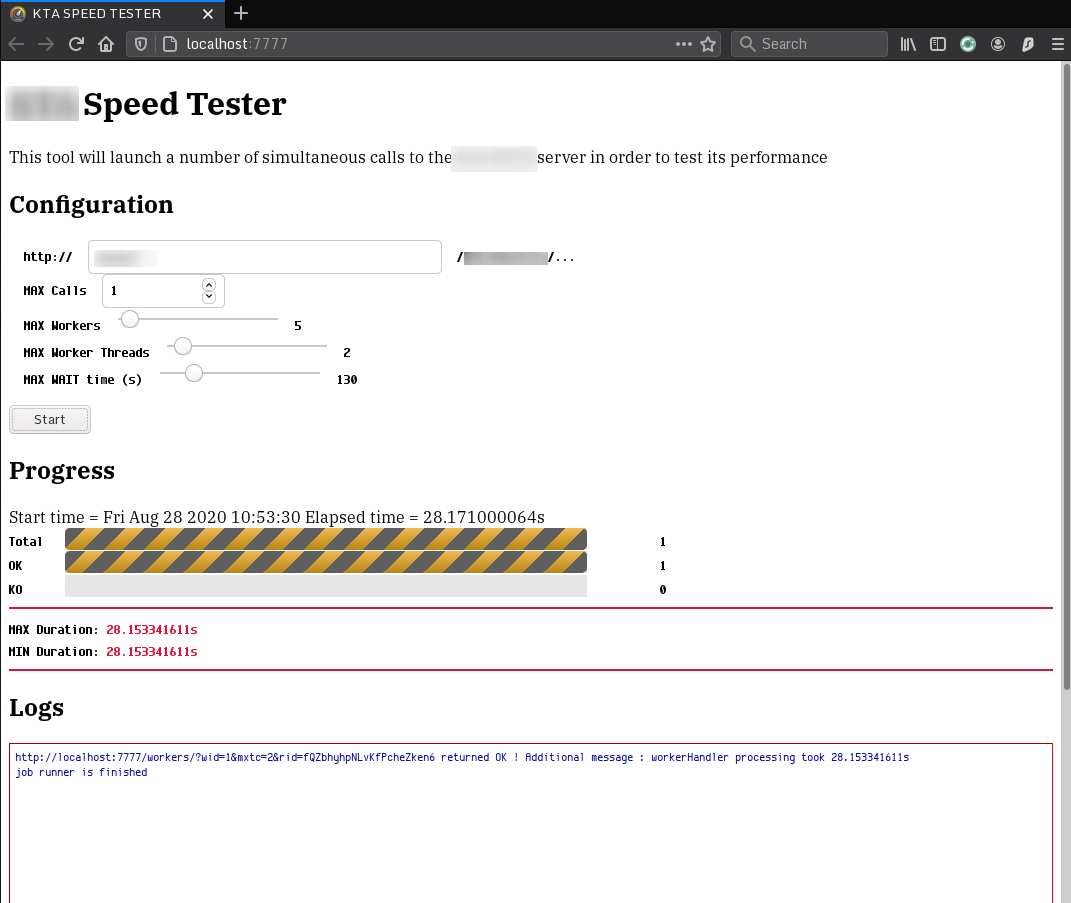Click the MAX Workers slider handle
Image resolution: width=1071 pixels, height=903 pixels.
[x=129, y=319]
